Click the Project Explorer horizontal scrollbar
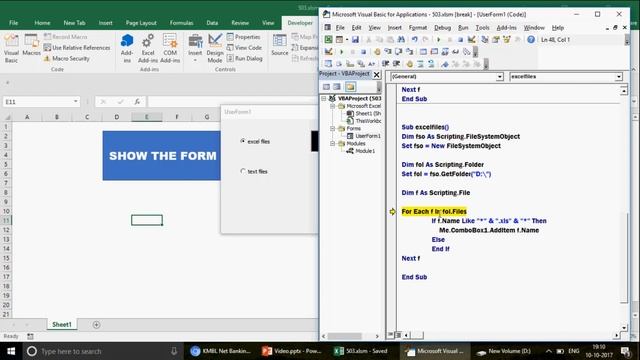640x360 pixels. coord(345,336)
